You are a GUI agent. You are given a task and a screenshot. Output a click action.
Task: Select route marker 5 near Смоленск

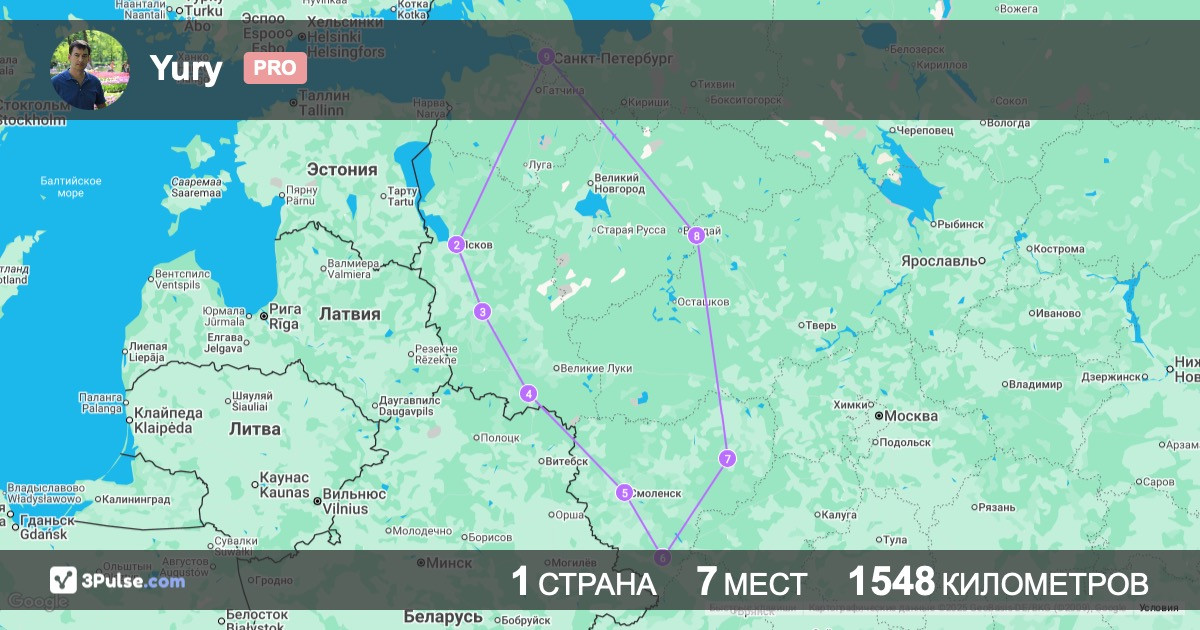pos(624,492)
